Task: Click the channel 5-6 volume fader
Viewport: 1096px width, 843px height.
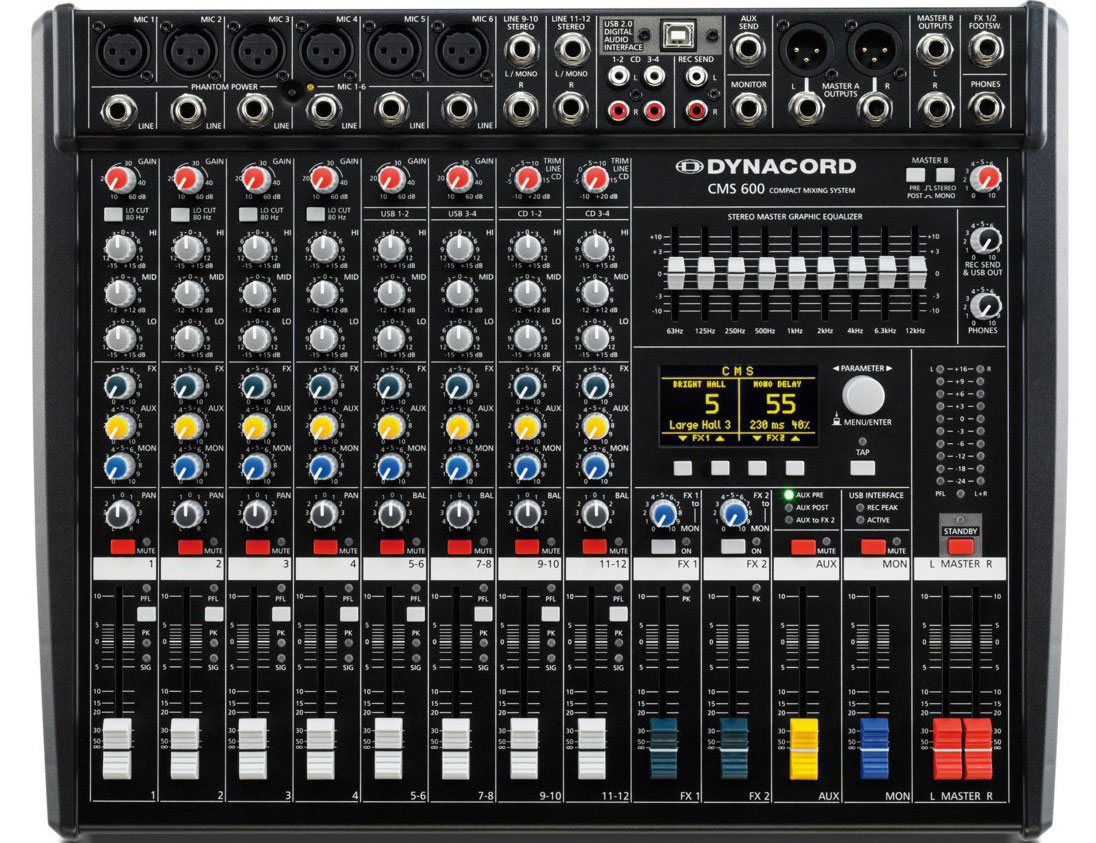Action: tap(388, 748)
